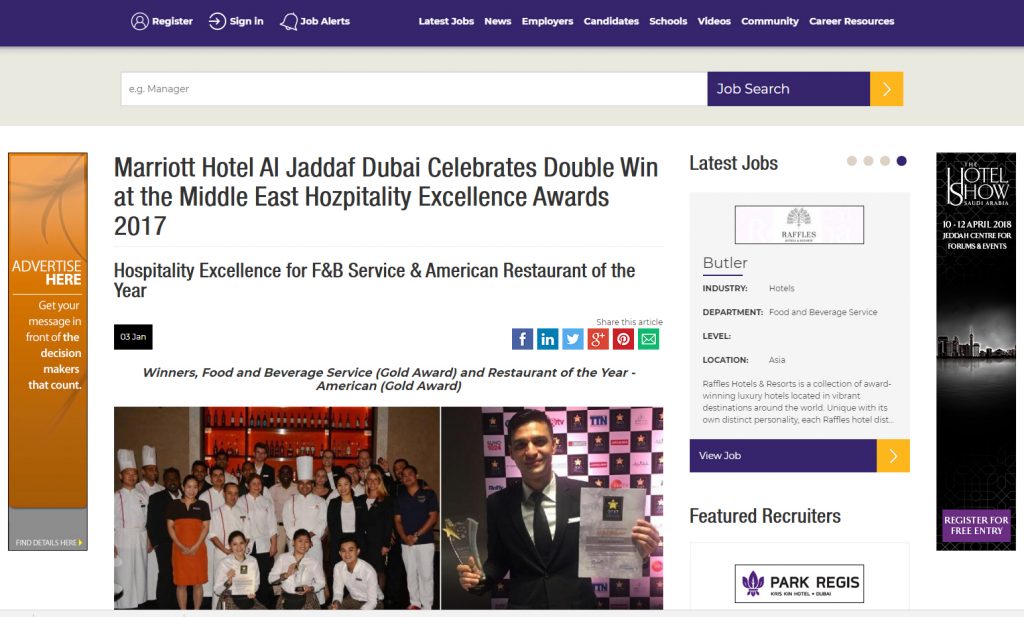The height and width of the screenshot is (617, 1024).
Task: Share the article on Pinterest
Action: (623, 339)
